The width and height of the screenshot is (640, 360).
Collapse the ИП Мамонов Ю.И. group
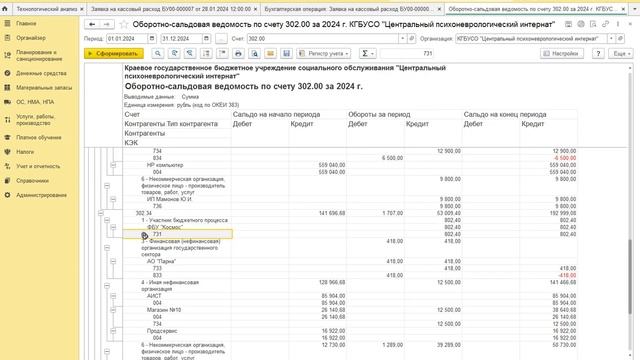tap(113, 199)
